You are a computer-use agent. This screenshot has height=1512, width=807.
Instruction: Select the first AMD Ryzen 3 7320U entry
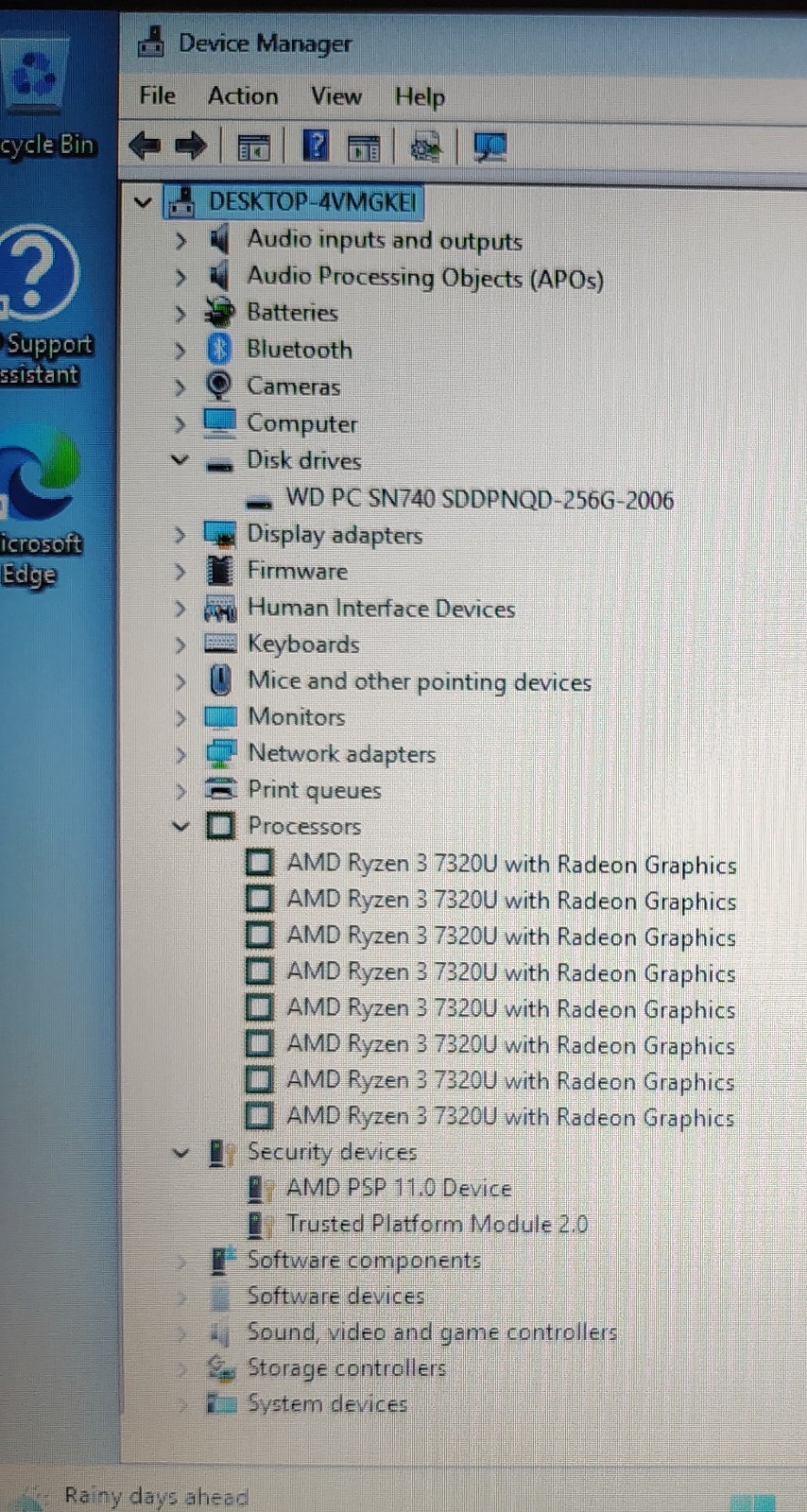click(511, 864)
